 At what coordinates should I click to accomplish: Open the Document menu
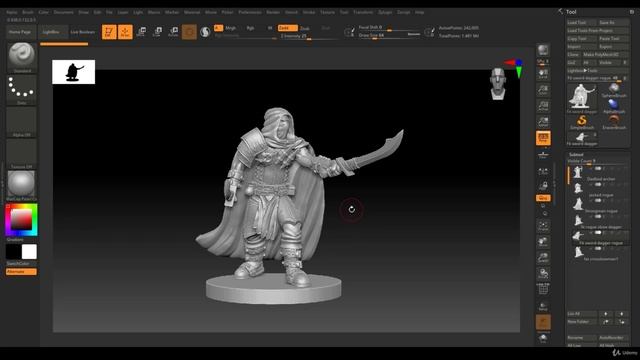64,12
